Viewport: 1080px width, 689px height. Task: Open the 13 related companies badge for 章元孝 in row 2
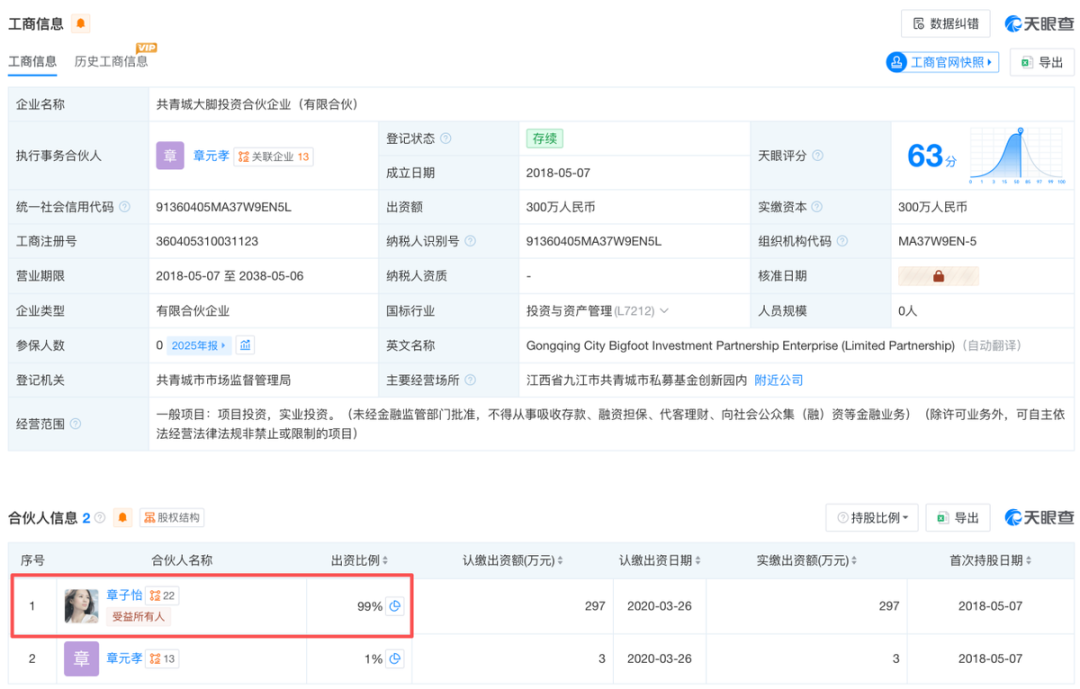[x=162, y=659]
